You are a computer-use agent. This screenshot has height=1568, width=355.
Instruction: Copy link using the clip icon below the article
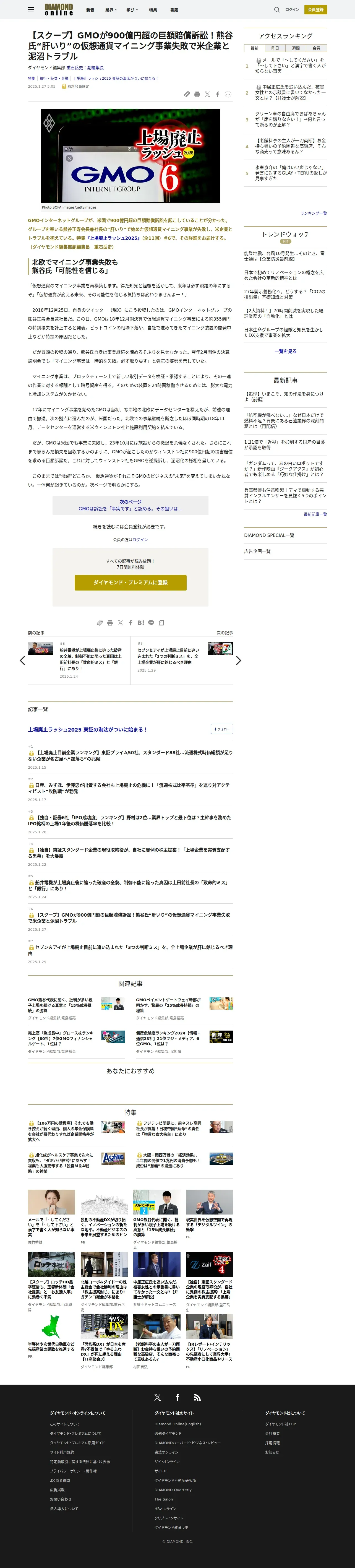click(100, 623)
